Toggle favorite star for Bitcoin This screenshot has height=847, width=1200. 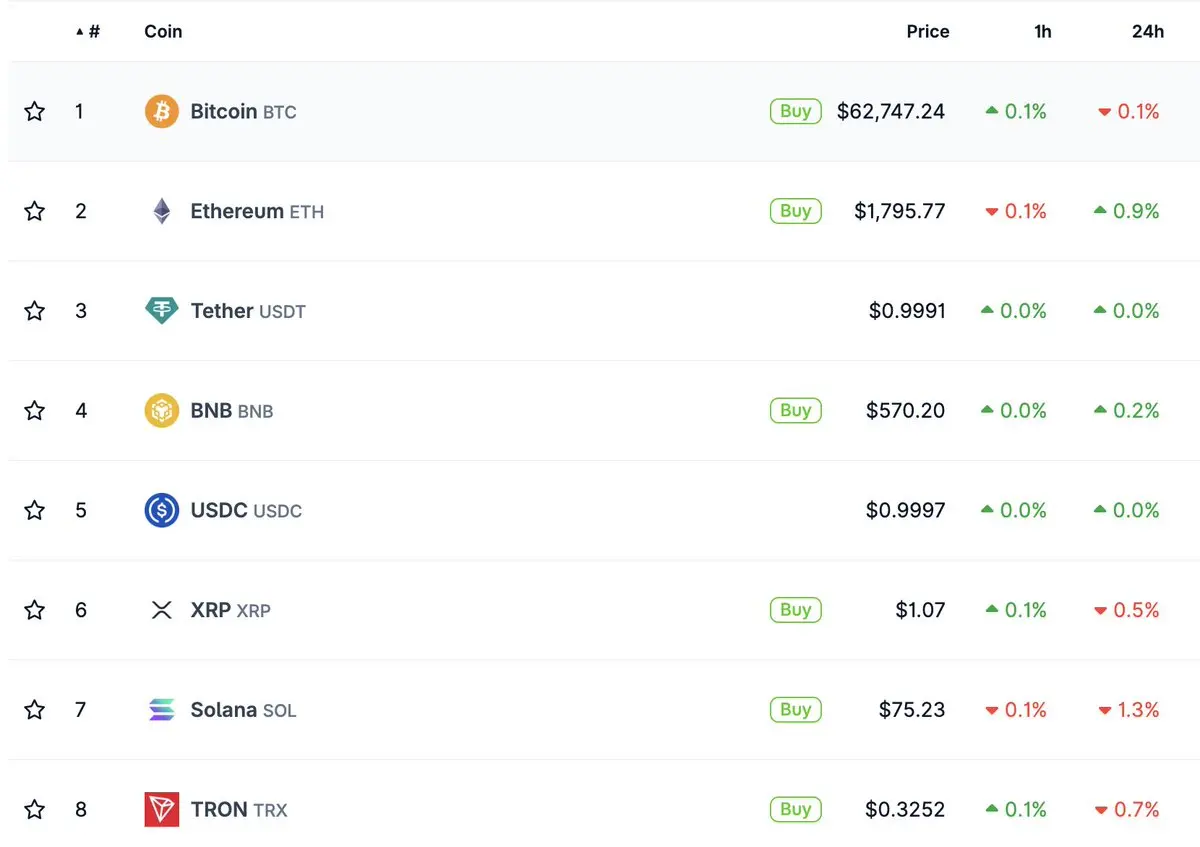click(35, 111)
